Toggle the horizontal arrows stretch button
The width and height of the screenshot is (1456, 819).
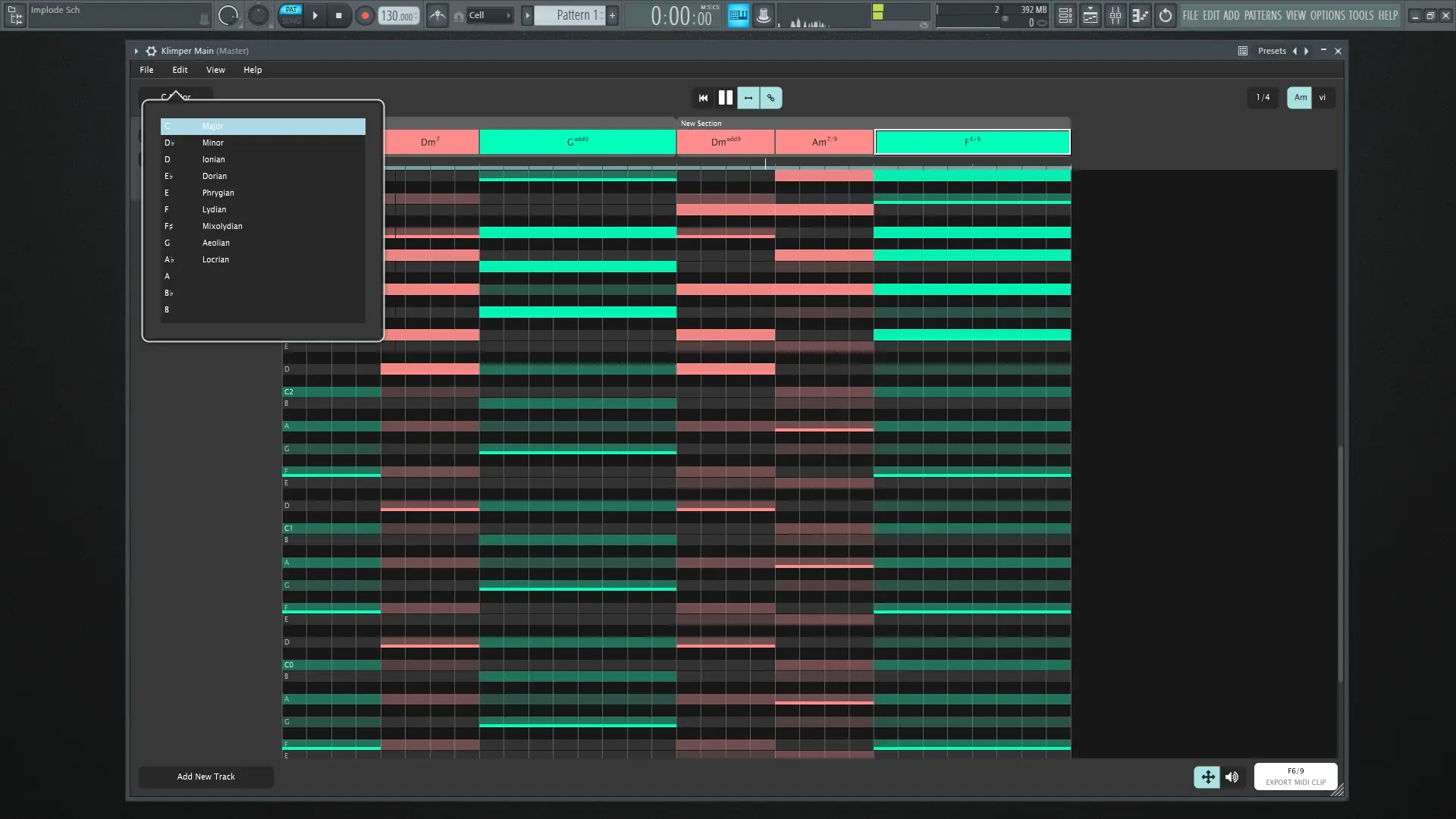748,98
